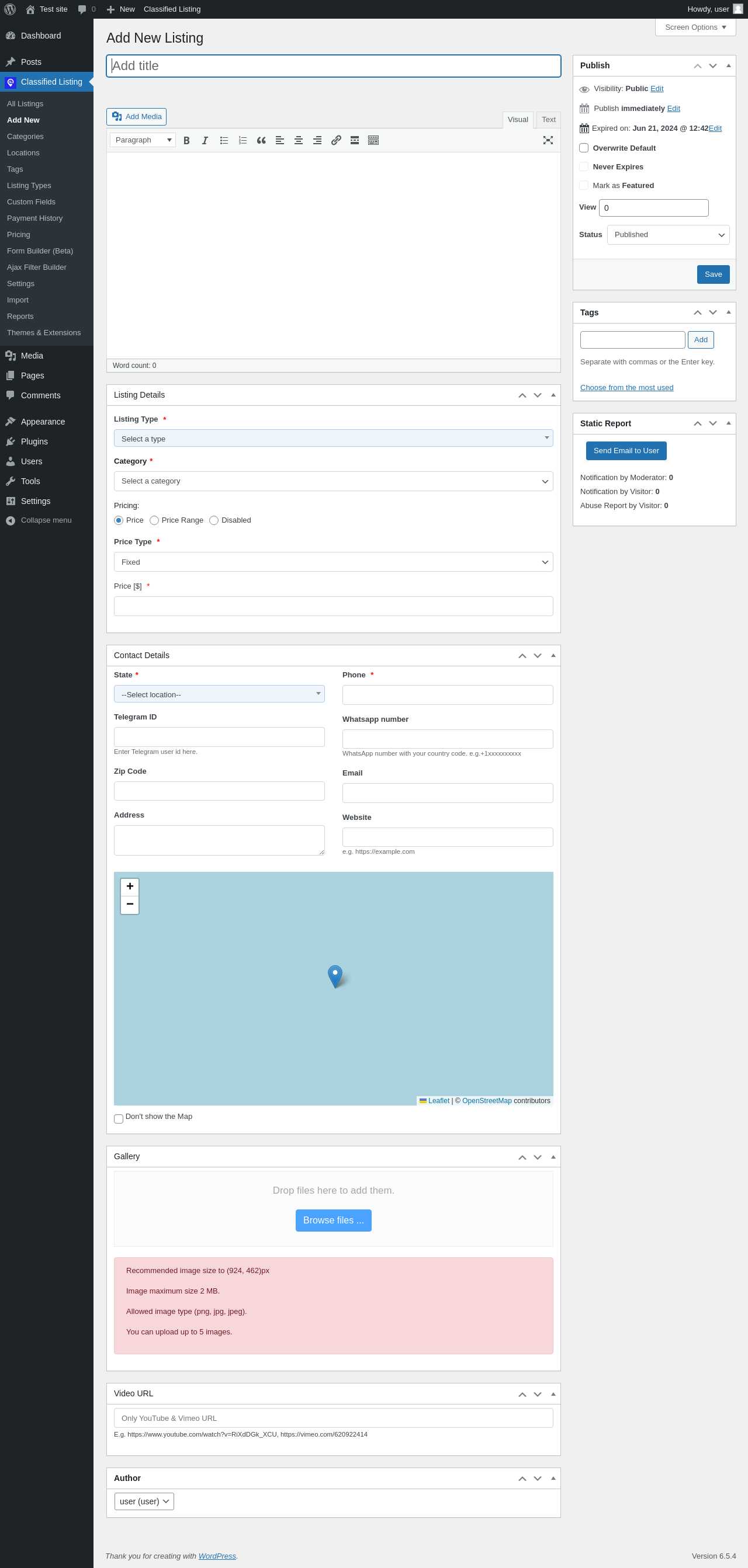The height and width of the screenshot is (1568, 748).
Task: Enable distraction-free writing mode
Action: [548, 140]
